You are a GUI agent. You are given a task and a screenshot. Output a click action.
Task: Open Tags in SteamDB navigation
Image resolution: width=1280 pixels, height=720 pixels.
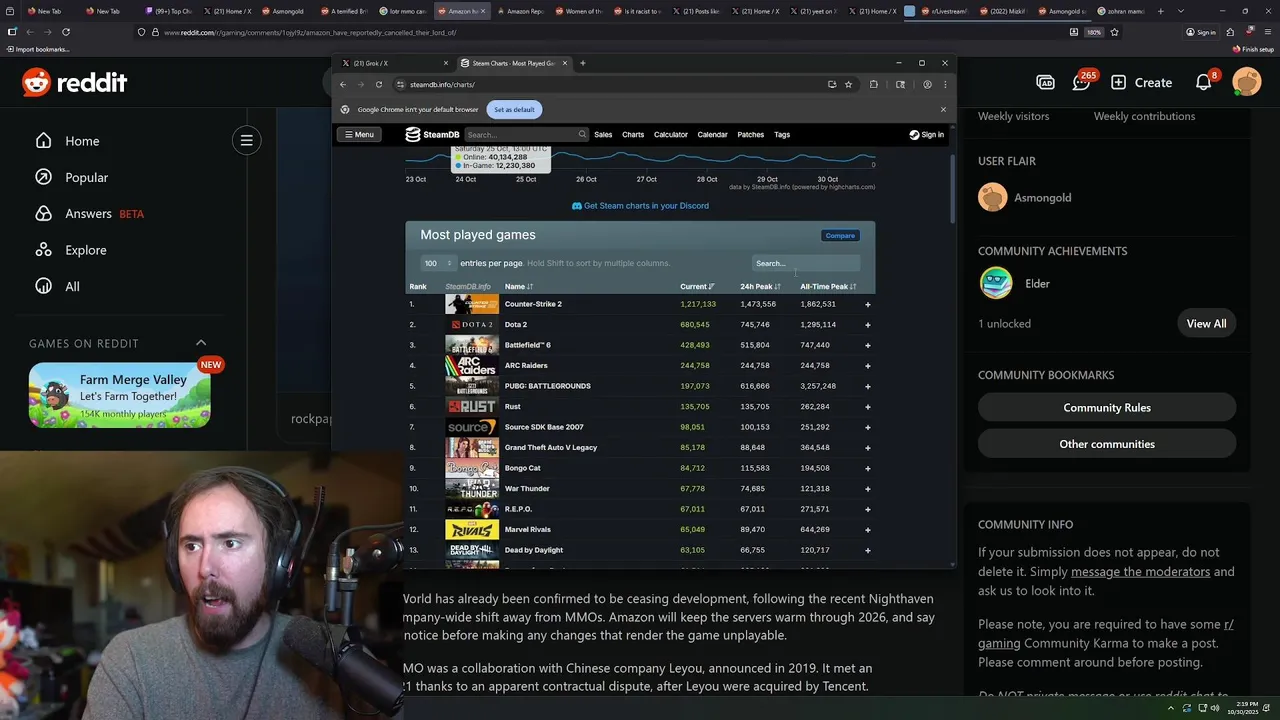coord(782,134)
